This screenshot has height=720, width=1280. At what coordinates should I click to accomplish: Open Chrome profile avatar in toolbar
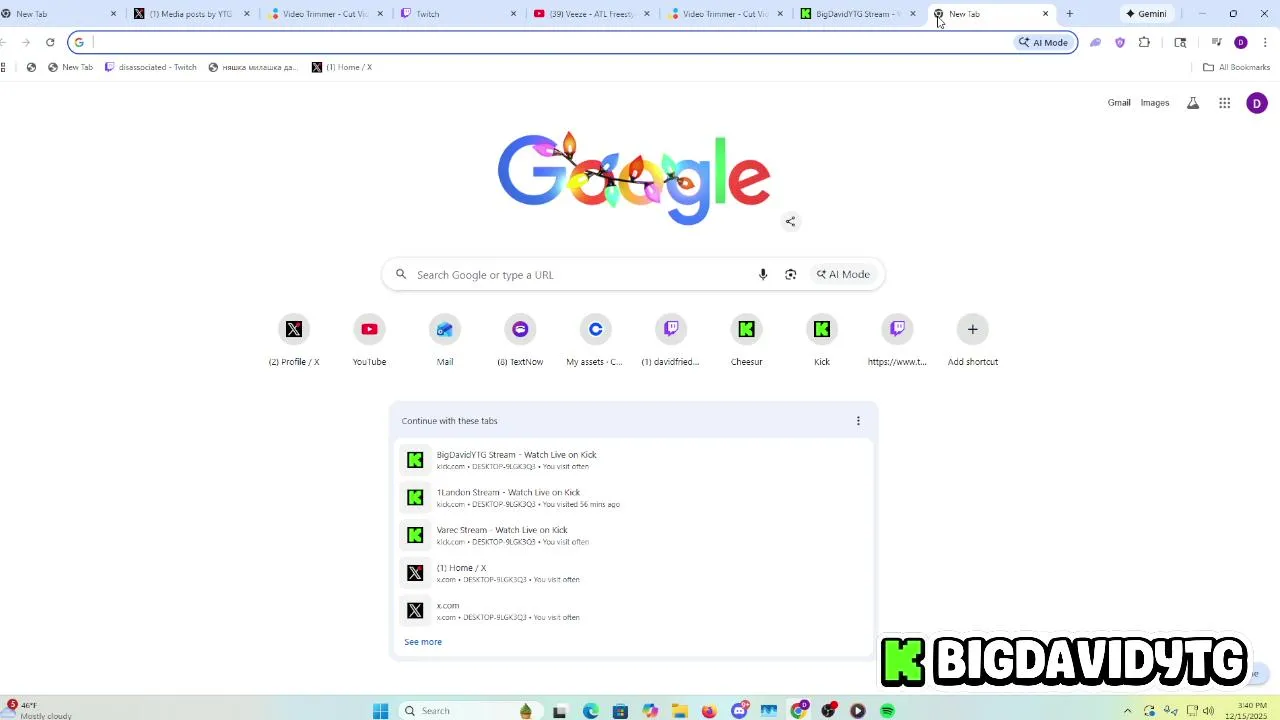pyautogui.click(x=1241, y=42)
